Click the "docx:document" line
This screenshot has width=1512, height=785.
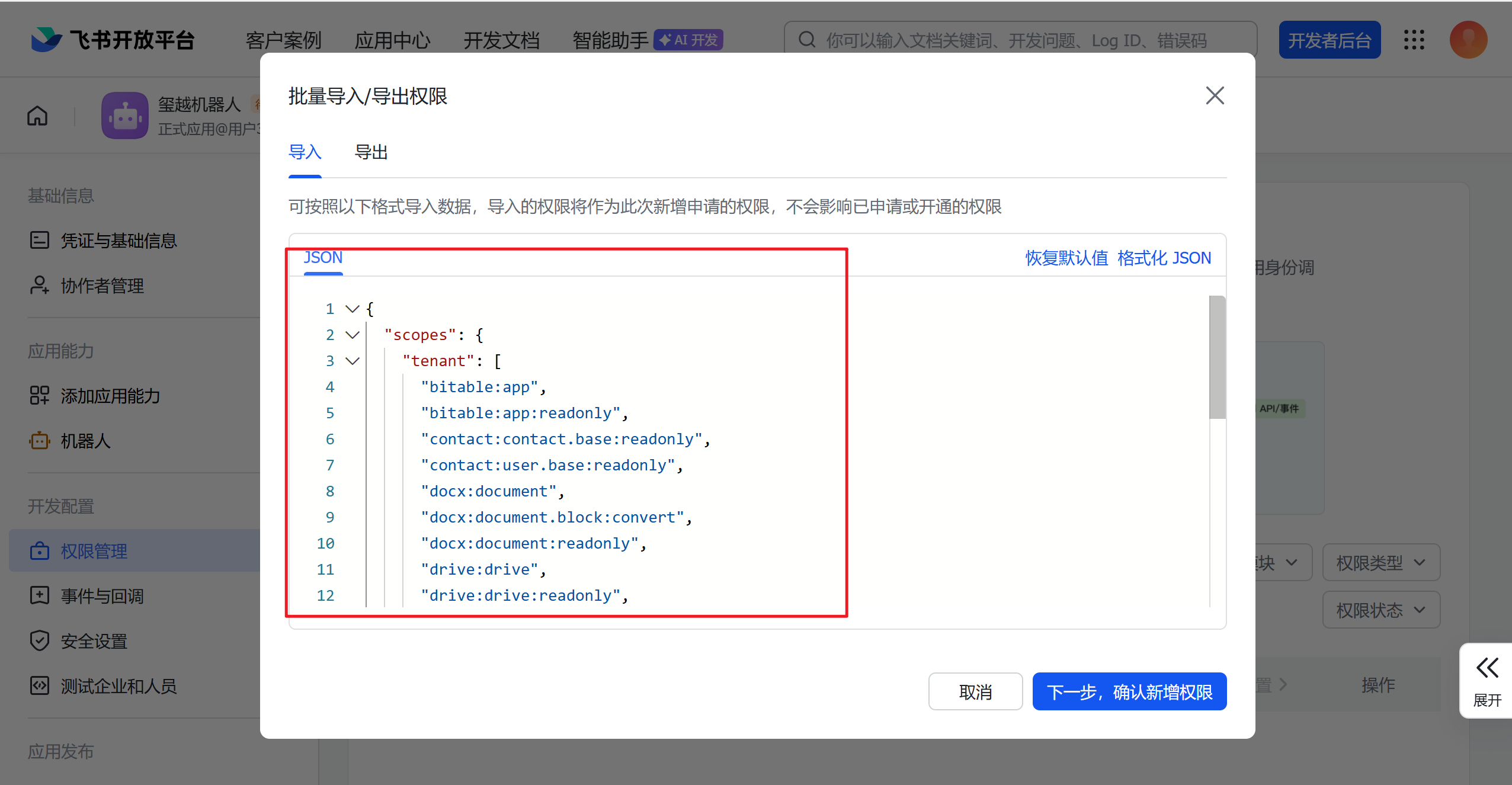(492, 491)
